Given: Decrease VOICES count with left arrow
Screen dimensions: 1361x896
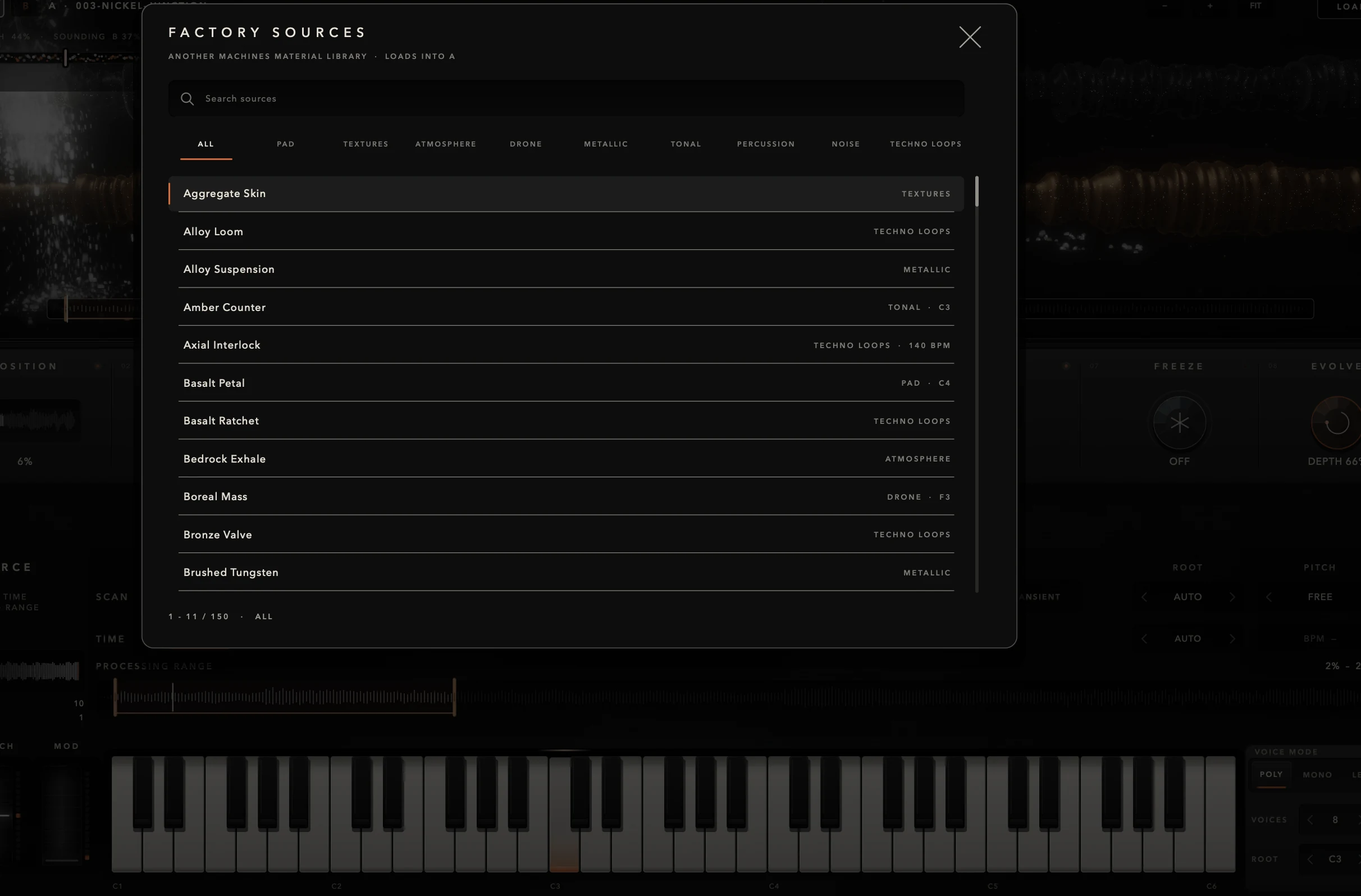Looking at the screenshot, I should click(x=1310, y=820).
